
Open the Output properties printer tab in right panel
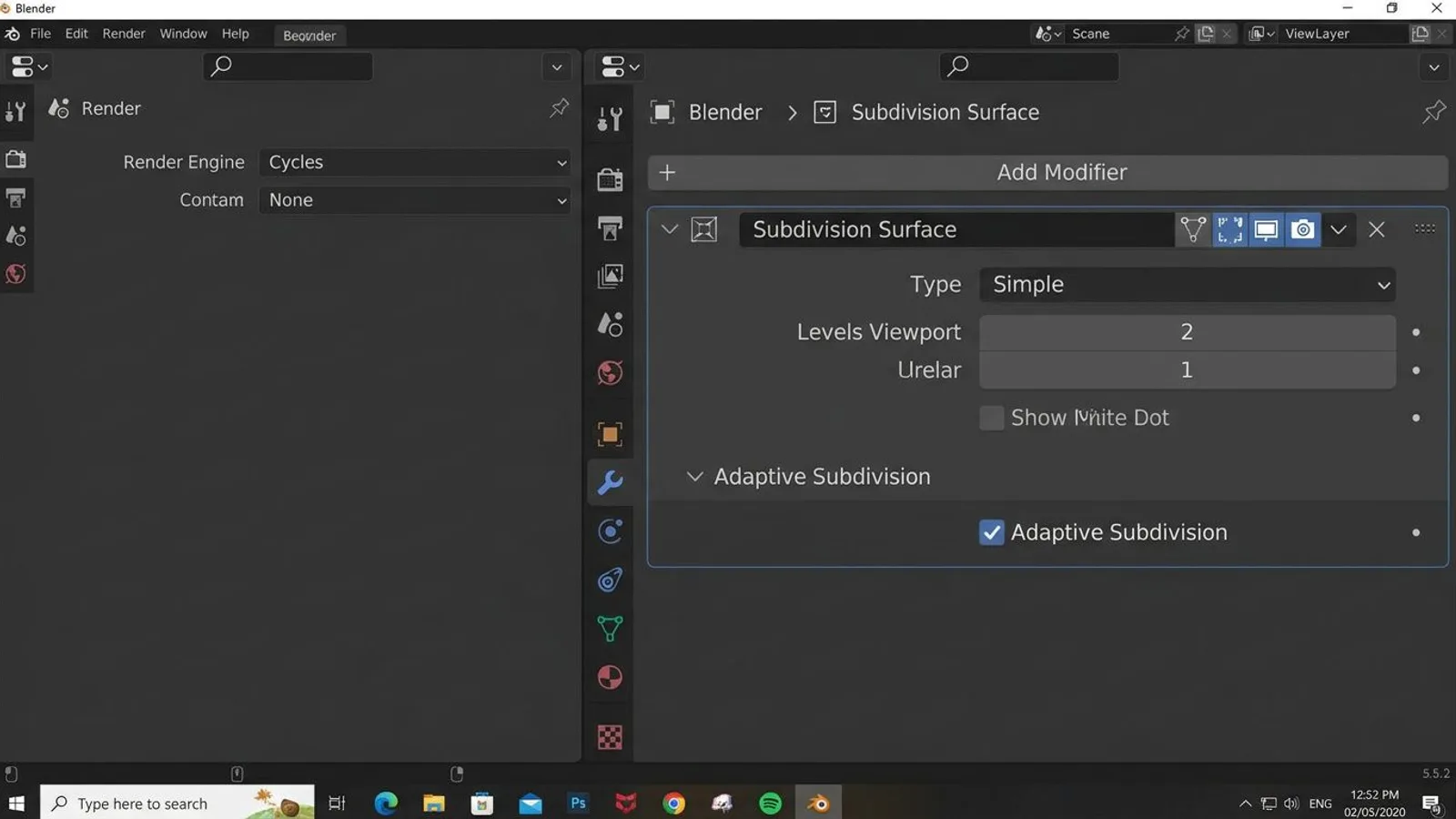(610, 227)
